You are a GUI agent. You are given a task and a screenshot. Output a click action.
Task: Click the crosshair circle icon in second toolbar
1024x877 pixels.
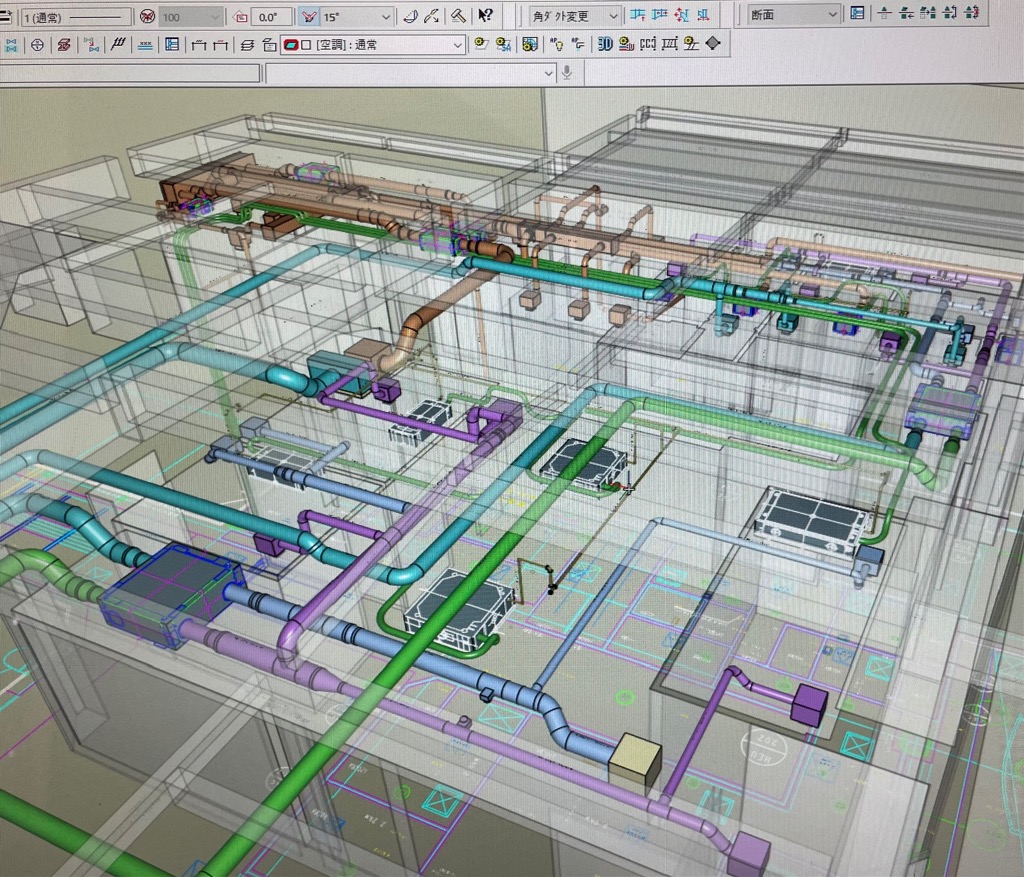coord(37,45)
